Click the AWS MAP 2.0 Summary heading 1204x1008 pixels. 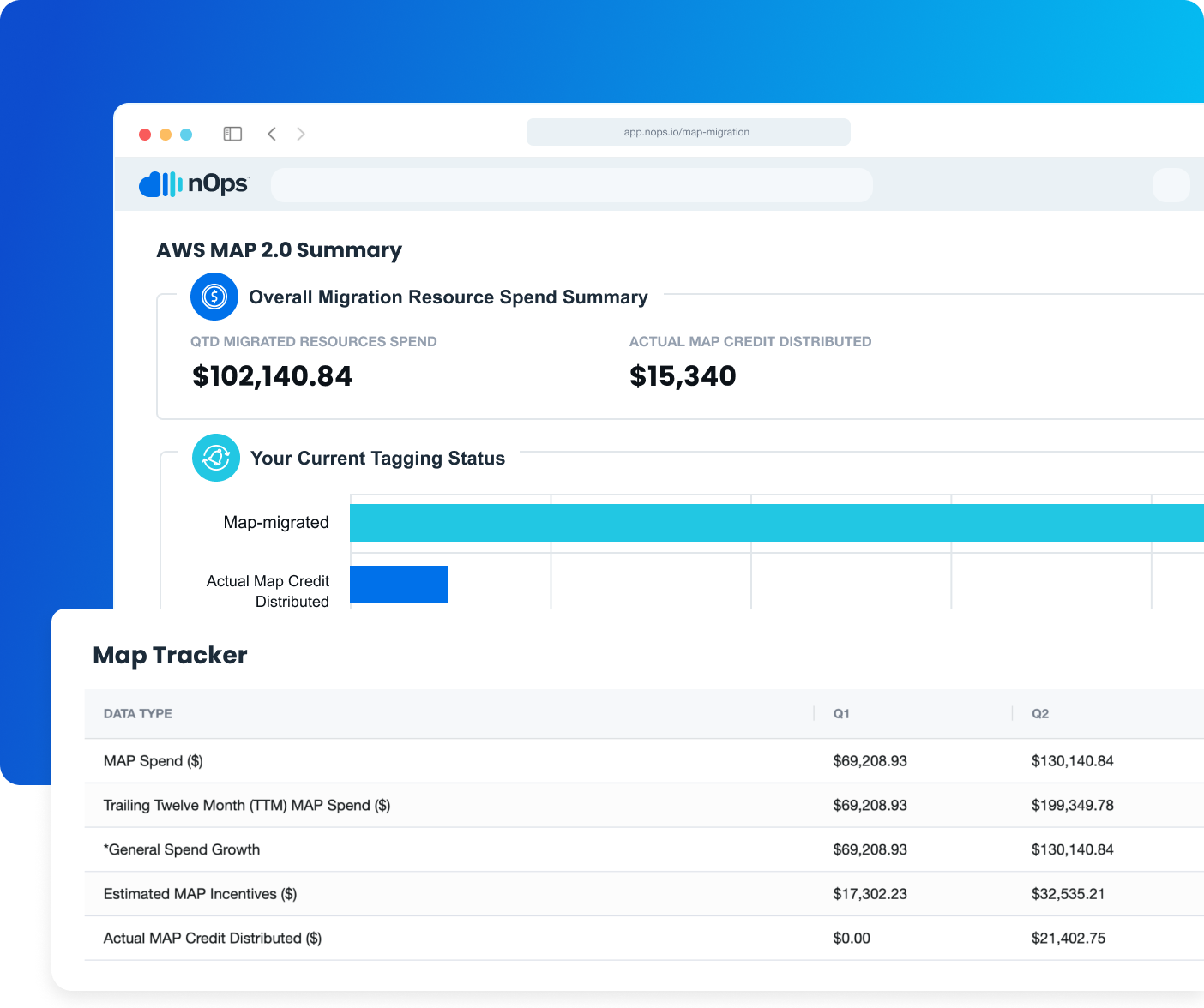tap(279, 250)
